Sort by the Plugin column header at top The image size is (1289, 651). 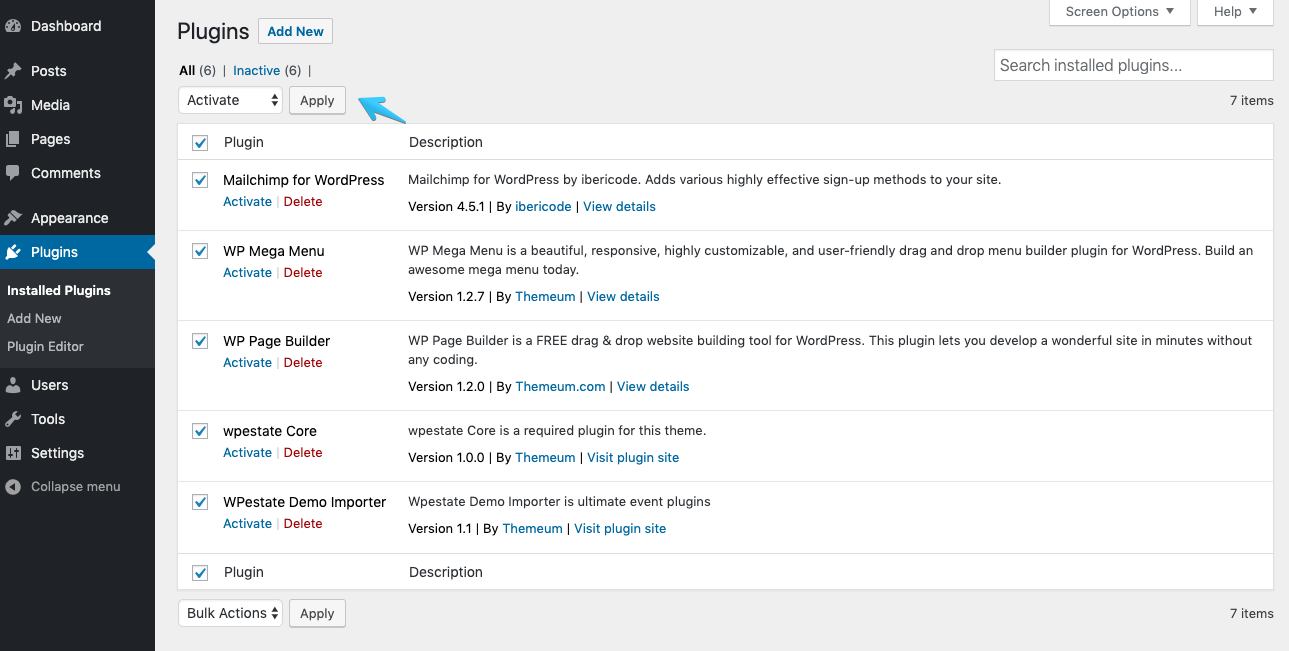point(244,142)
